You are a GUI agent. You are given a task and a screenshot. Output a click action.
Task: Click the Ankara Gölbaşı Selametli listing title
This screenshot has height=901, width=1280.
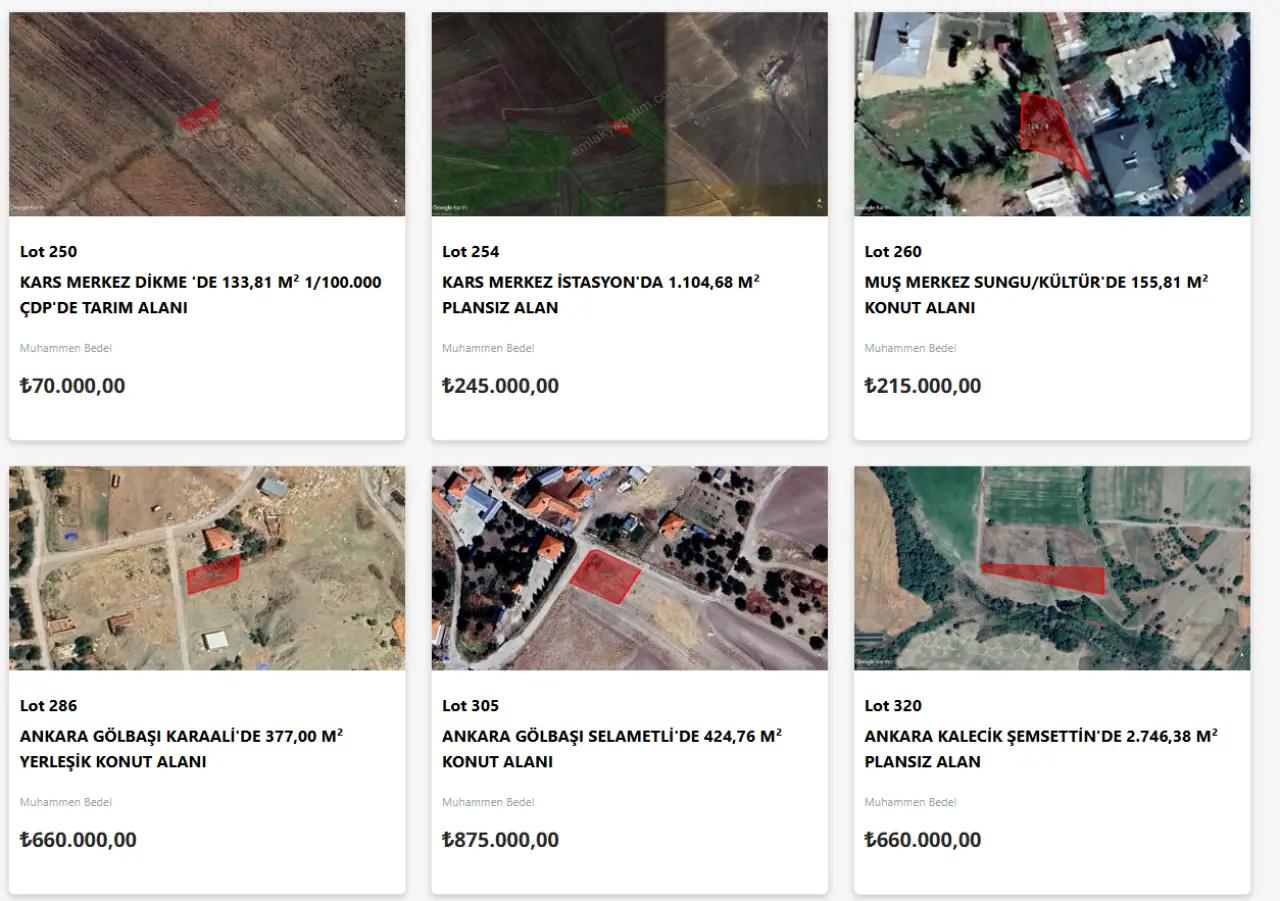[611, 749]
